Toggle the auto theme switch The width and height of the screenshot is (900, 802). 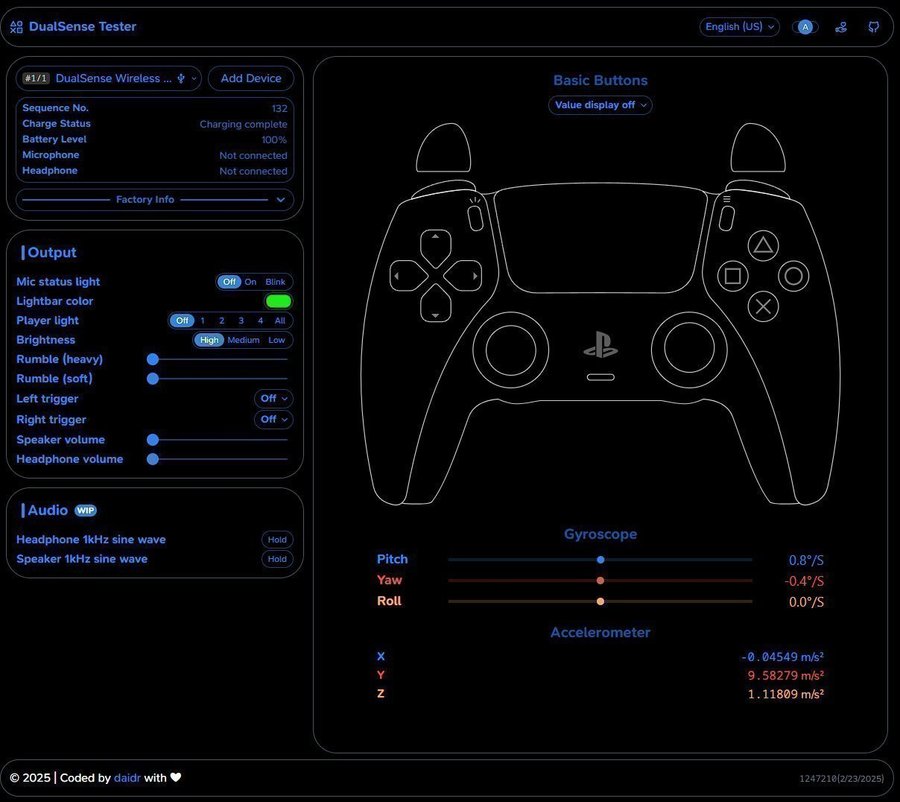[x=805, y=27]
